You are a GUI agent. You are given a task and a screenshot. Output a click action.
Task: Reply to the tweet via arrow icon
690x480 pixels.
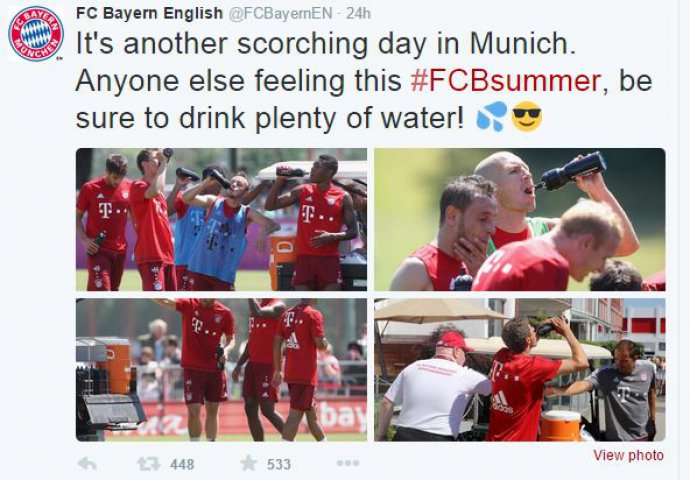point(87,464)
